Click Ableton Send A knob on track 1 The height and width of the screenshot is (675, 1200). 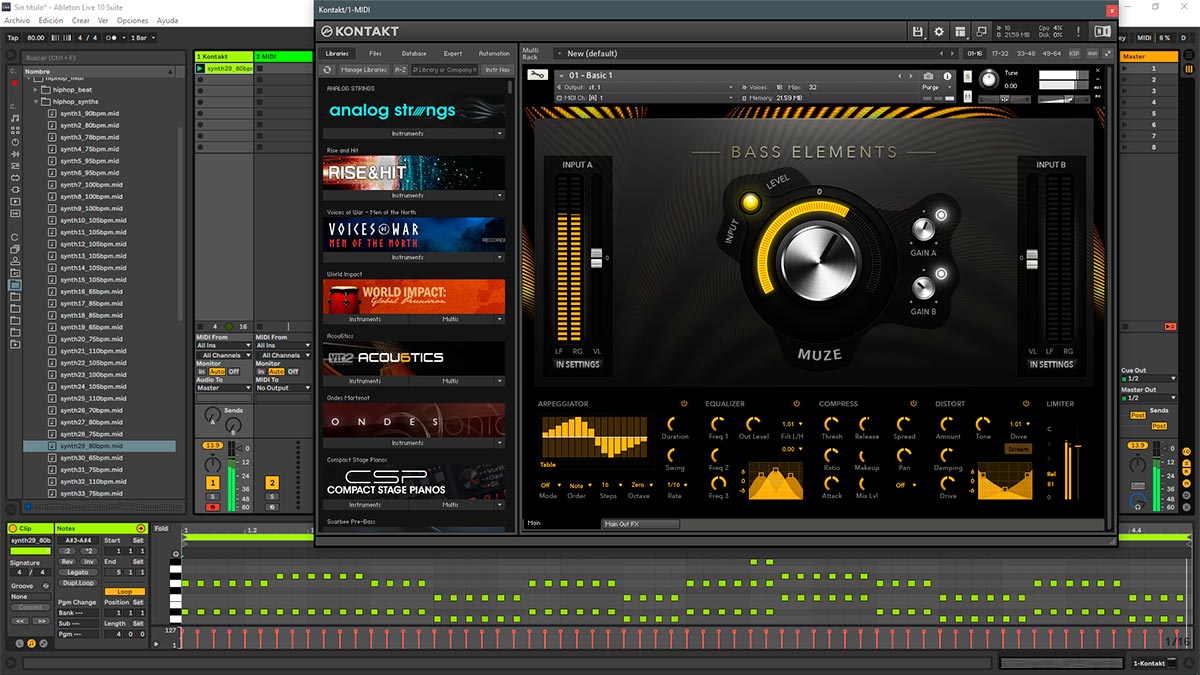coord(211,416)
